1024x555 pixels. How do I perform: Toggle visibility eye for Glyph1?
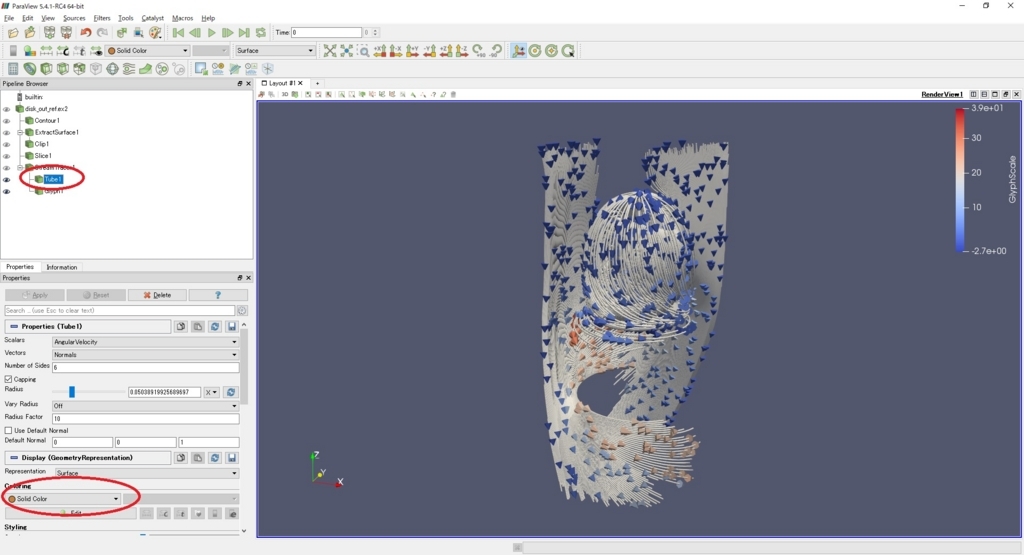click(7, 191)
